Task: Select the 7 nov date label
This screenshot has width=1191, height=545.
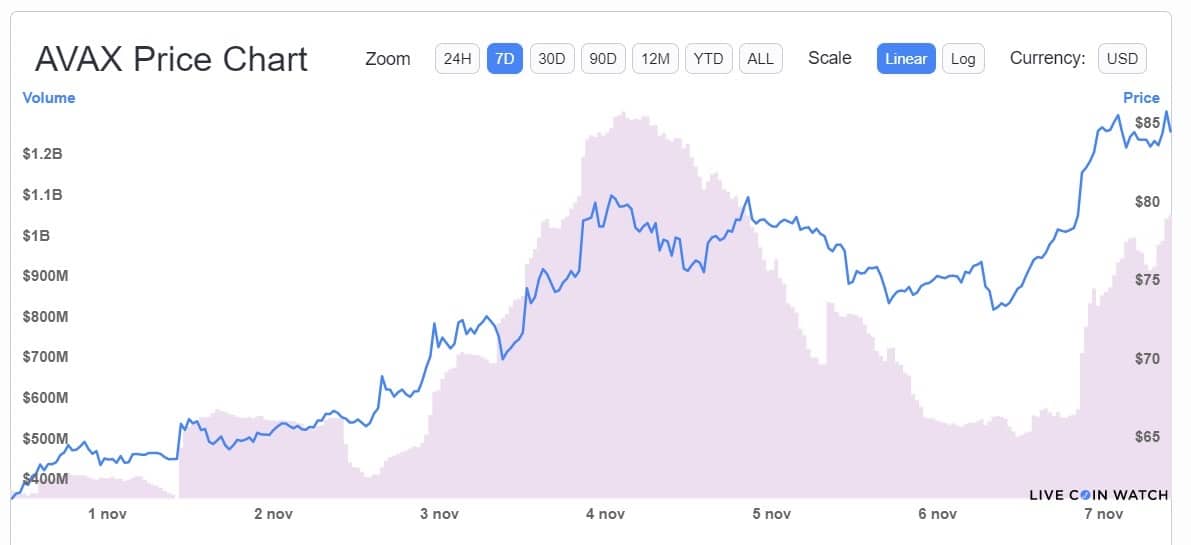Action: click(1103, 514)
